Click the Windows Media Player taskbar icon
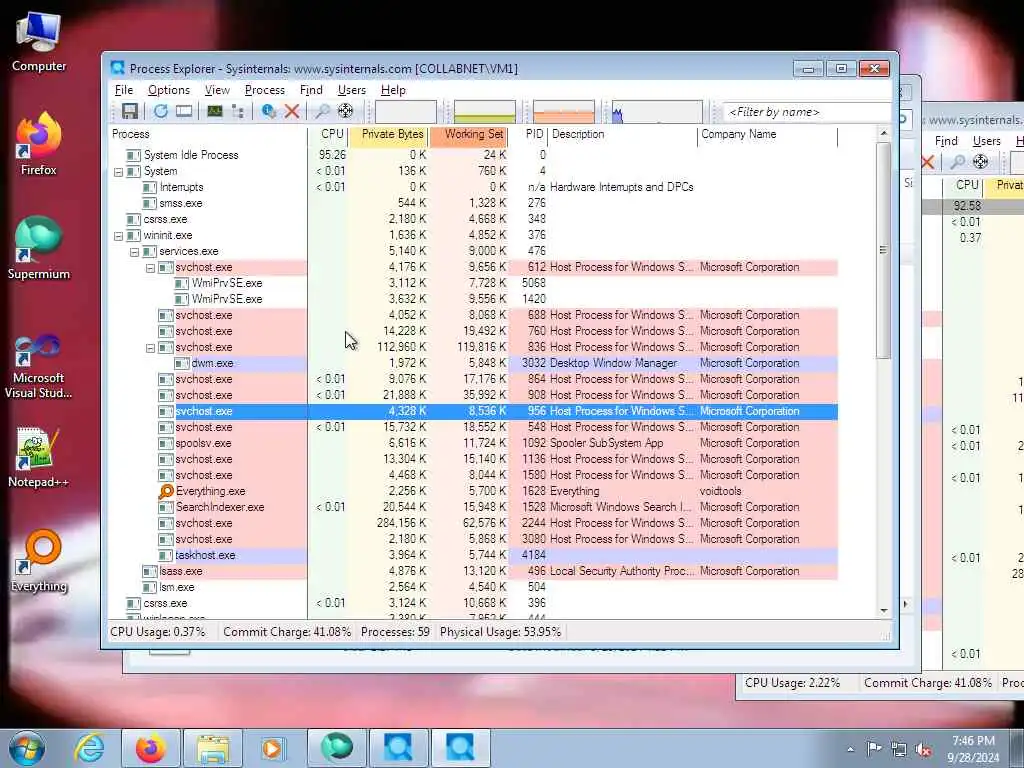This screenshot has height=768, width=1024. point(272,748)
